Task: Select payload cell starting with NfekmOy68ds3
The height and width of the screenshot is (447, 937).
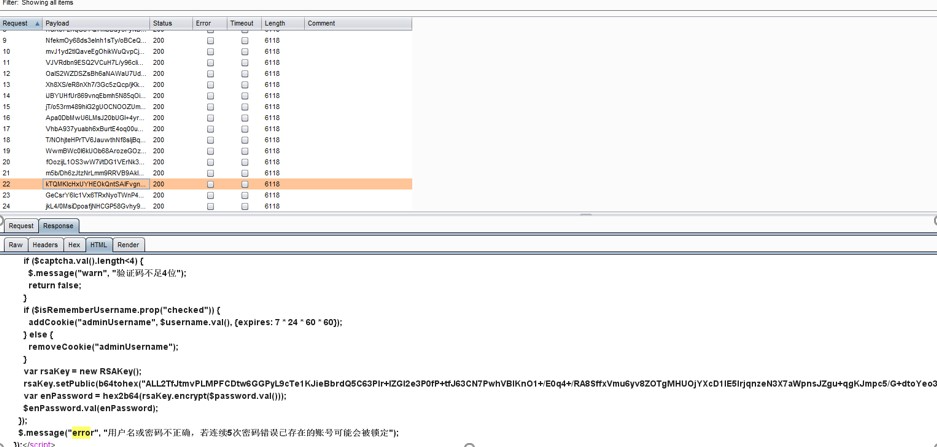Action: [x=96, y=41]
